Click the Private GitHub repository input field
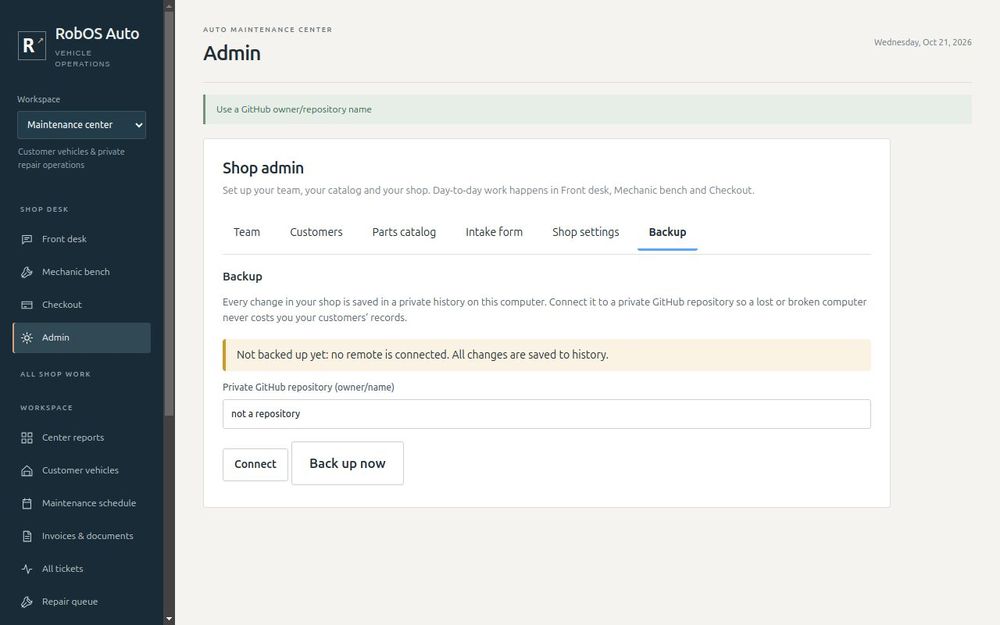The image size is (1000, 625). point(547,414)
